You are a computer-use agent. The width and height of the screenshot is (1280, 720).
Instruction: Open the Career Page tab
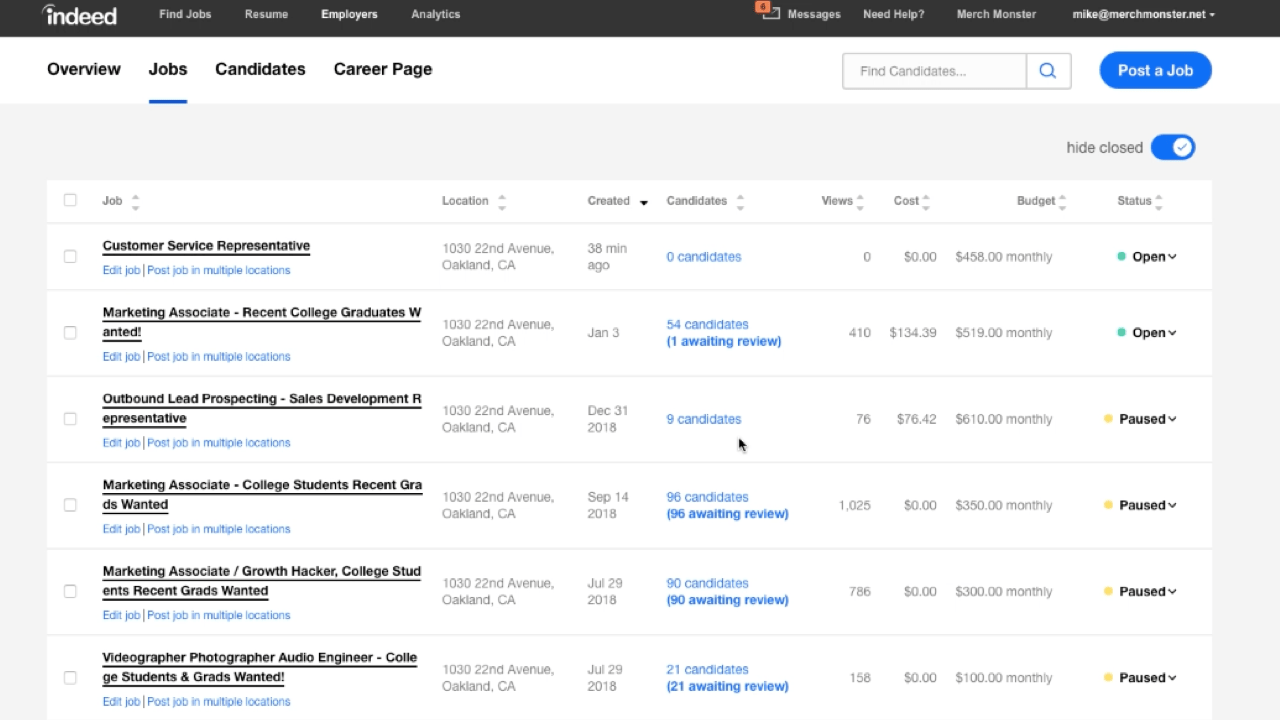coord(383,69)
